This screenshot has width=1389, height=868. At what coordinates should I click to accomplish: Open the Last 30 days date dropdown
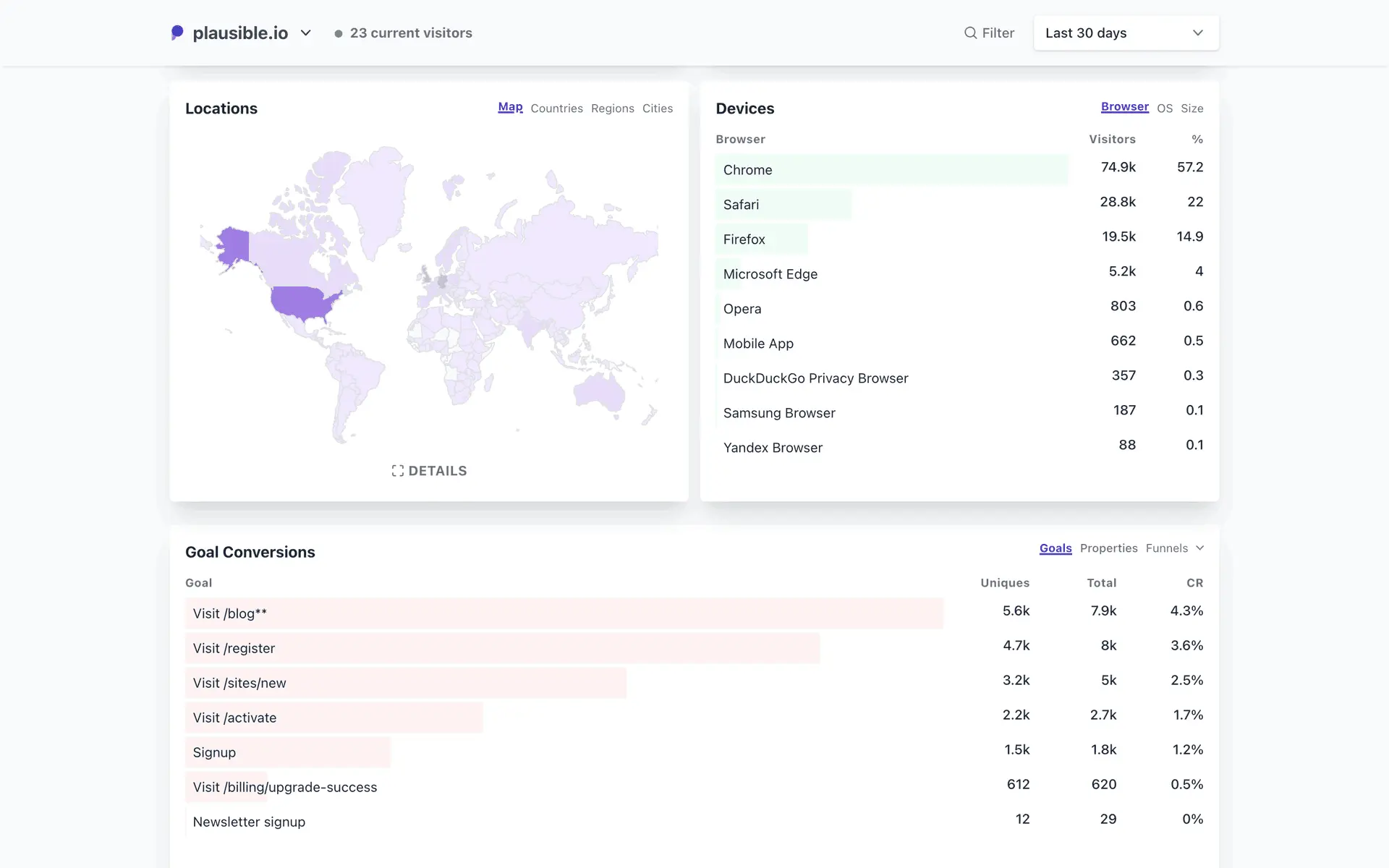(x=1125, y=33)
